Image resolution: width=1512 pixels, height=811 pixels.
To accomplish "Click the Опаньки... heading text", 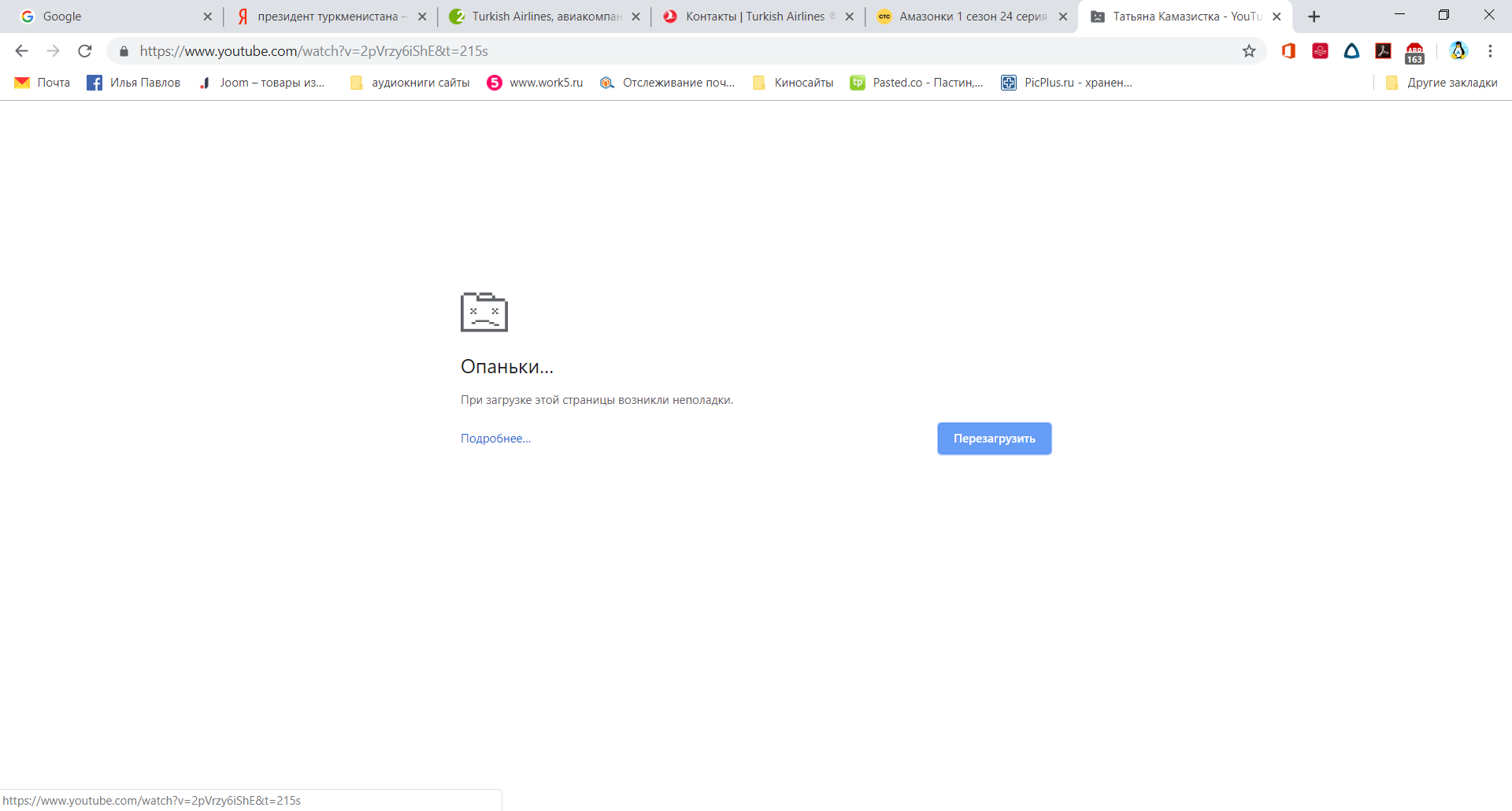I will coord(507,367).
